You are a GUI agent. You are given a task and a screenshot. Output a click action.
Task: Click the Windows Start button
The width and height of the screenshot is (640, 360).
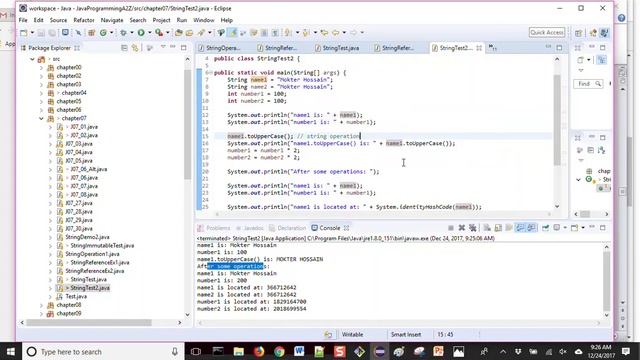coord(11,351)
